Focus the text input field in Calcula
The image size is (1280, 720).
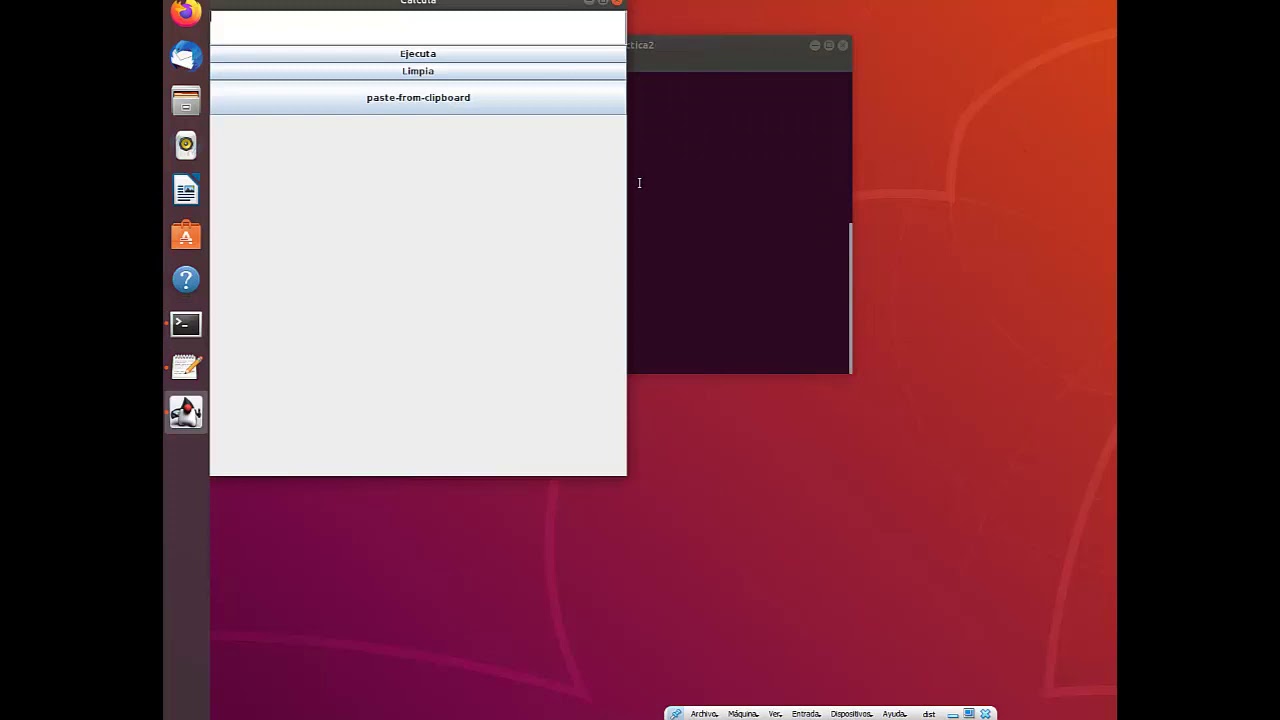(x=418, y=28)
